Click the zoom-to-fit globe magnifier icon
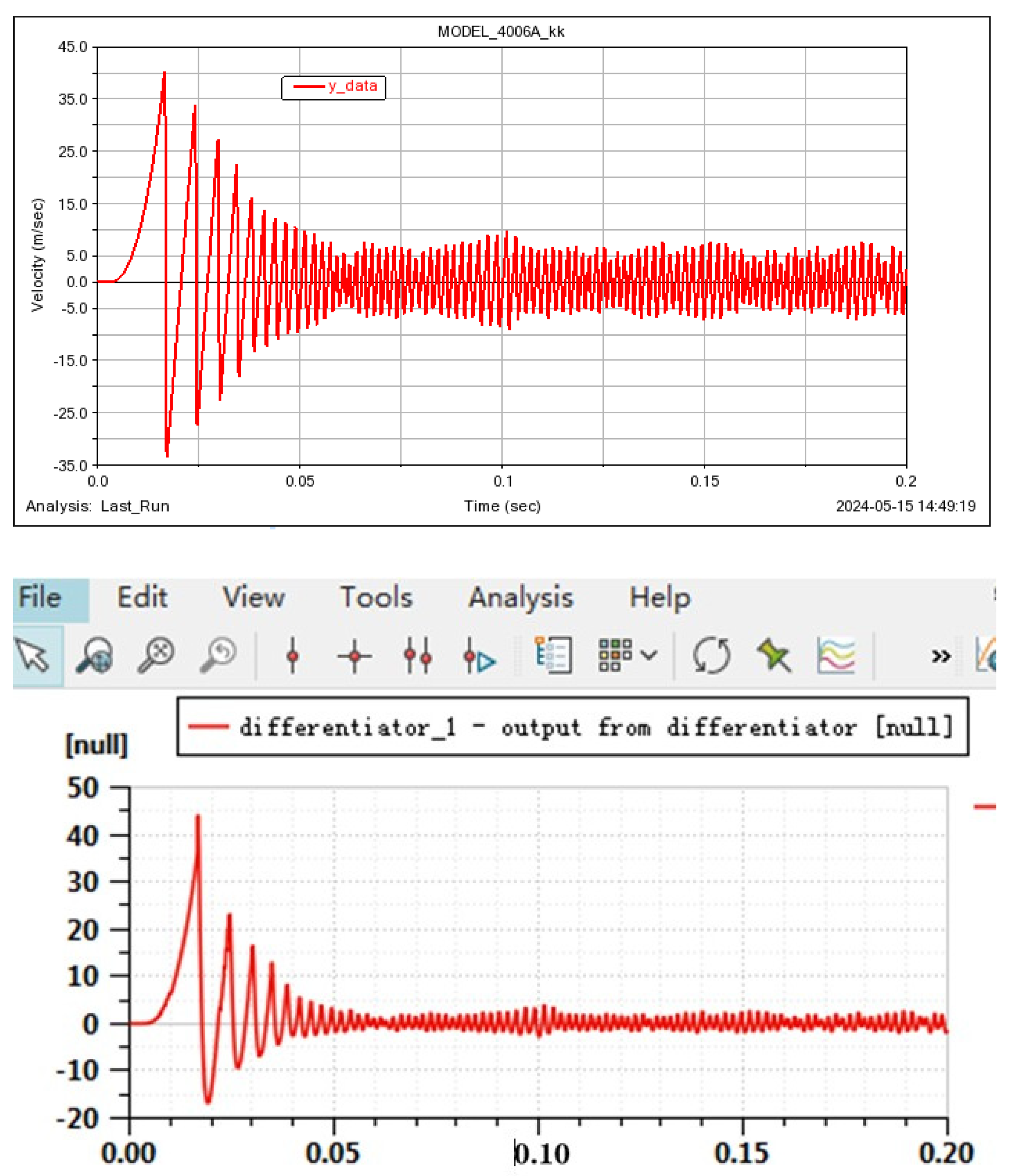 [x=94, y=656]
